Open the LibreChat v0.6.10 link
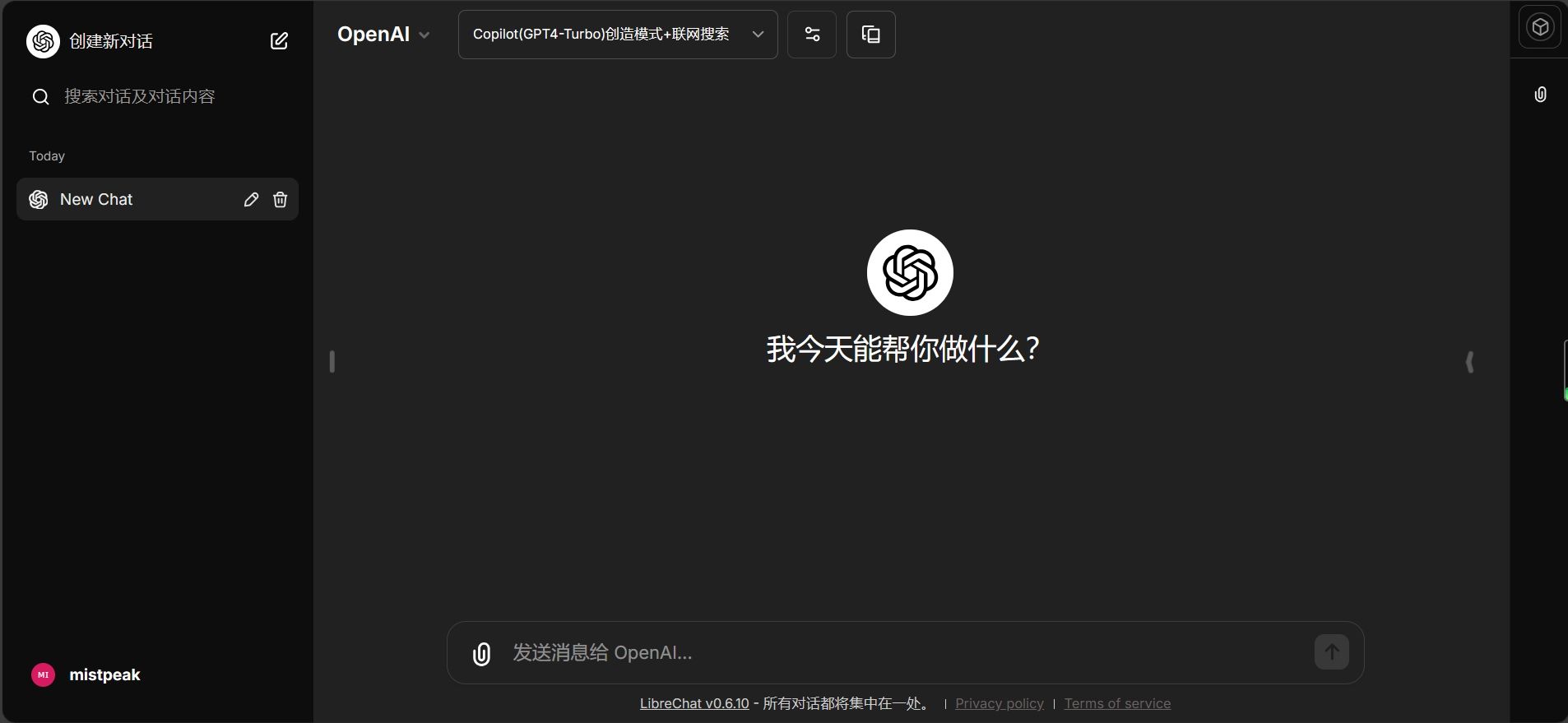Viewport: 1568px width, 723px height. pyautogui.click(x=694, y=704)
